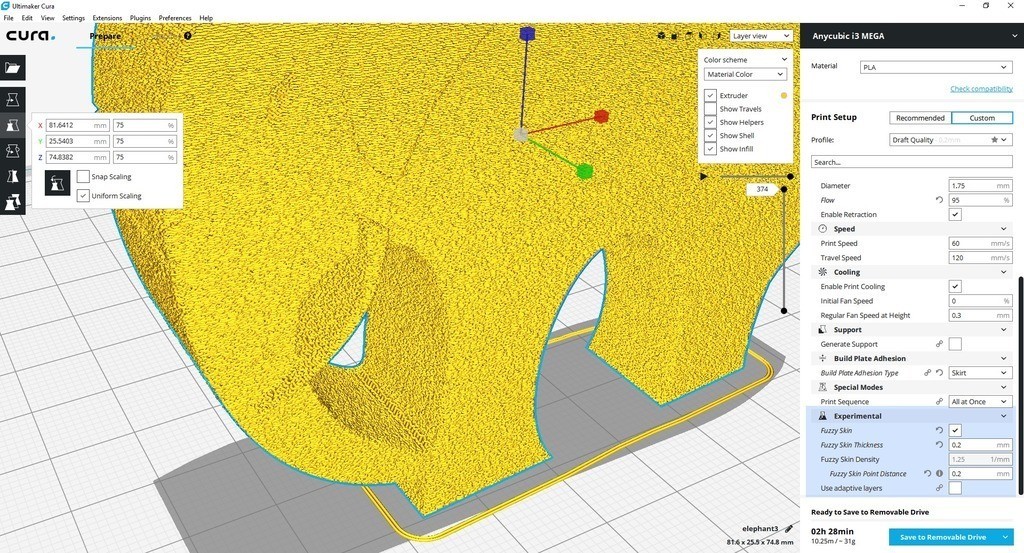Reset the Fuzzy Skin setting
The image size is (1024, 553).
[939, 430]
